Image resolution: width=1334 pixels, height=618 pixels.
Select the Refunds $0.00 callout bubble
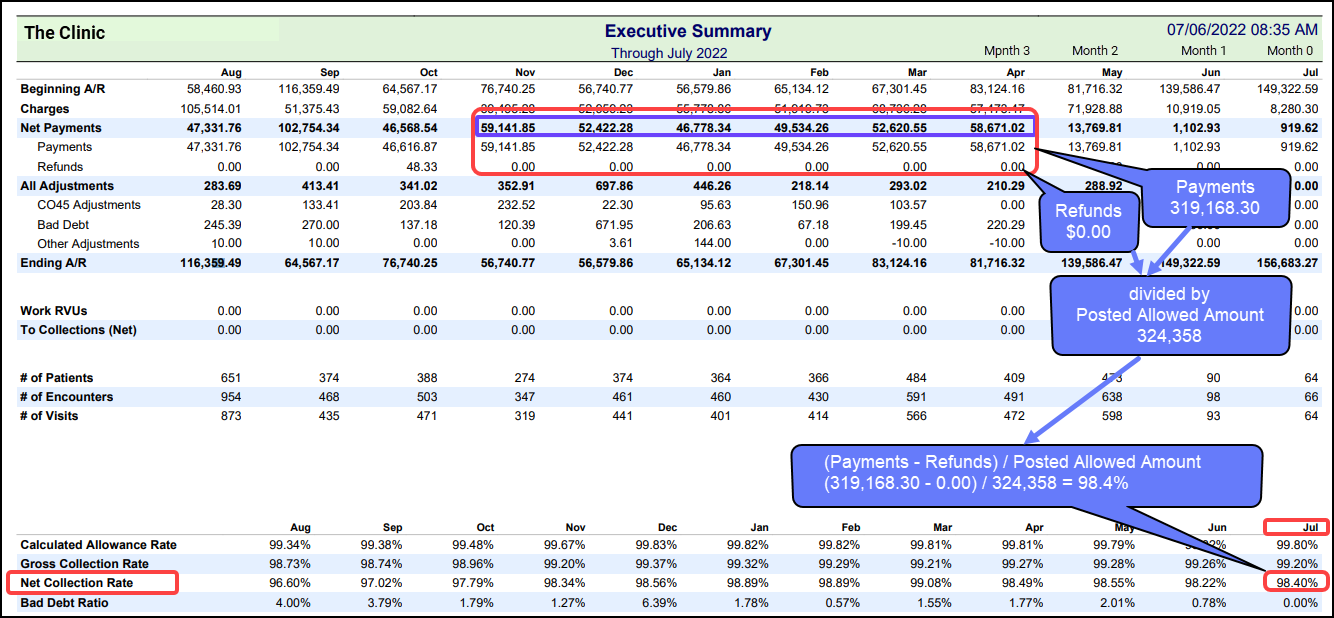[1088, 222]
